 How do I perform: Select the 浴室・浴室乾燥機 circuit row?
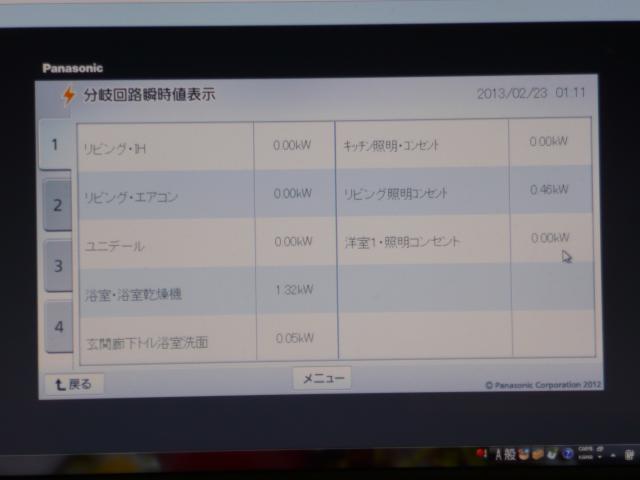pos(166,294)
